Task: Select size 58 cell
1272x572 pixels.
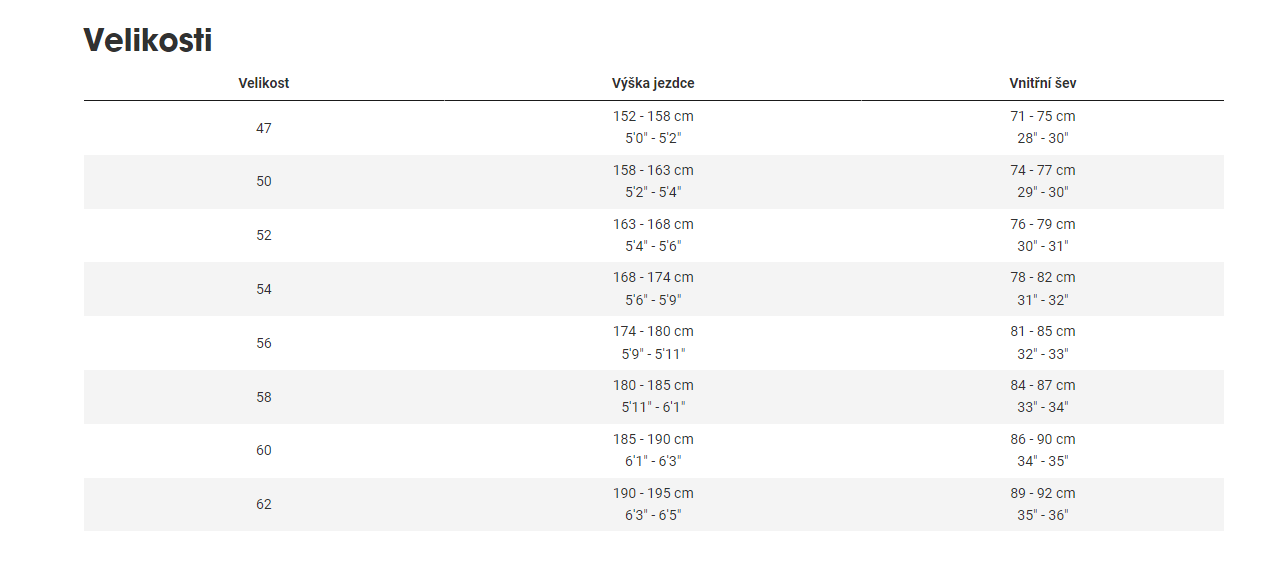Action: click(x=264, y=397)
